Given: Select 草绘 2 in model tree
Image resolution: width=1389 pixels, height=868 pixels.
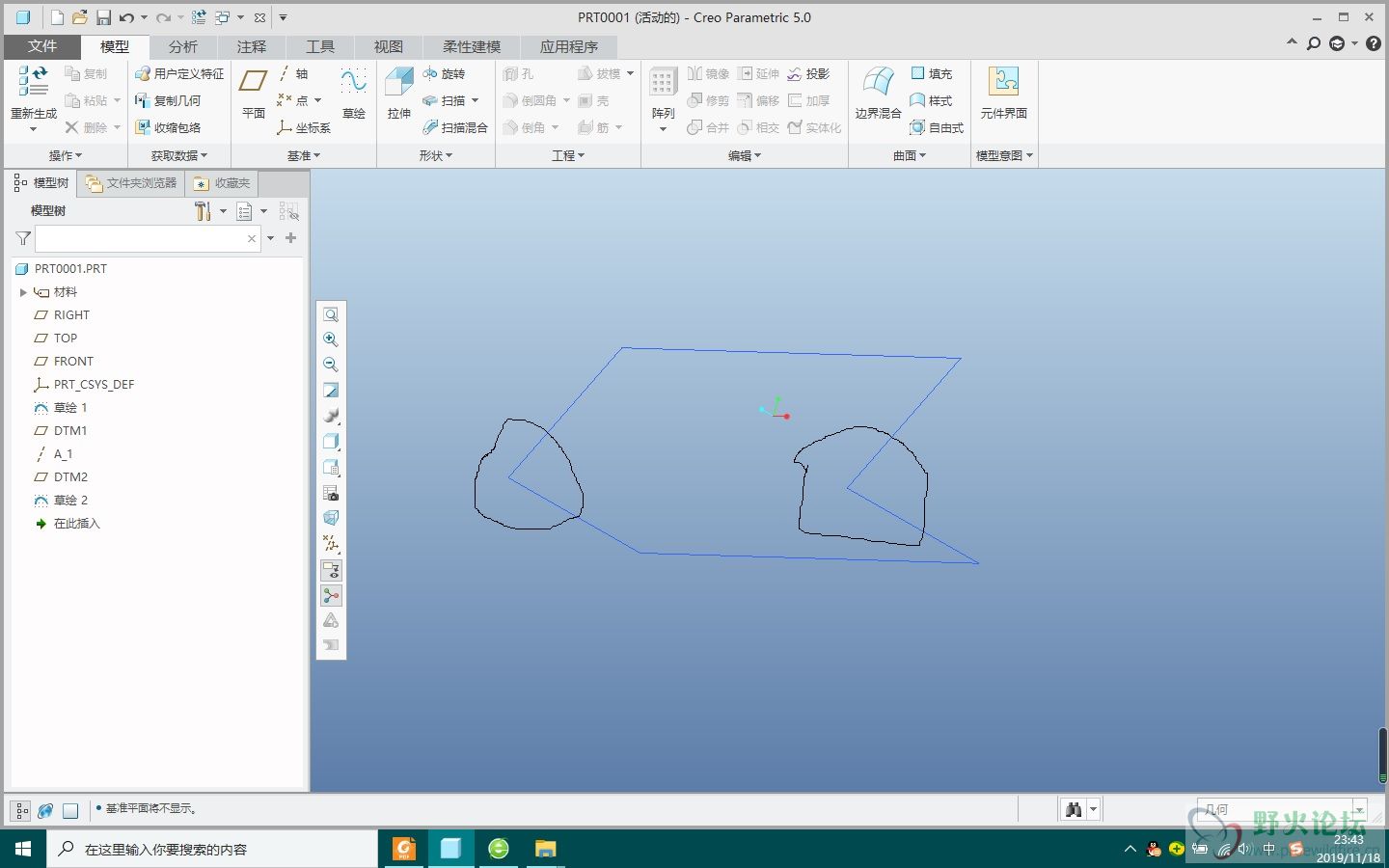Looking at the screenshot, I should [x=70, y=501].
